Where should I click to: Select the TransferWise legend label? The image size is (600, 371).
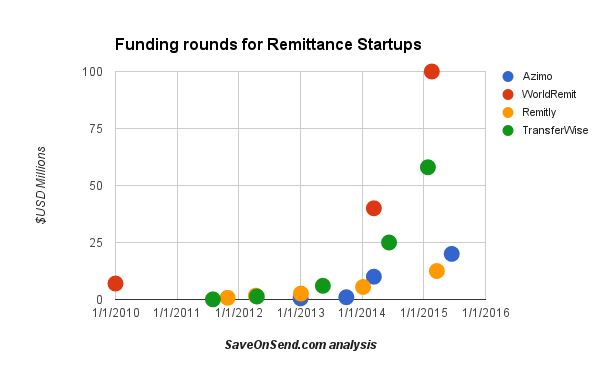click(x=555, y=130)
